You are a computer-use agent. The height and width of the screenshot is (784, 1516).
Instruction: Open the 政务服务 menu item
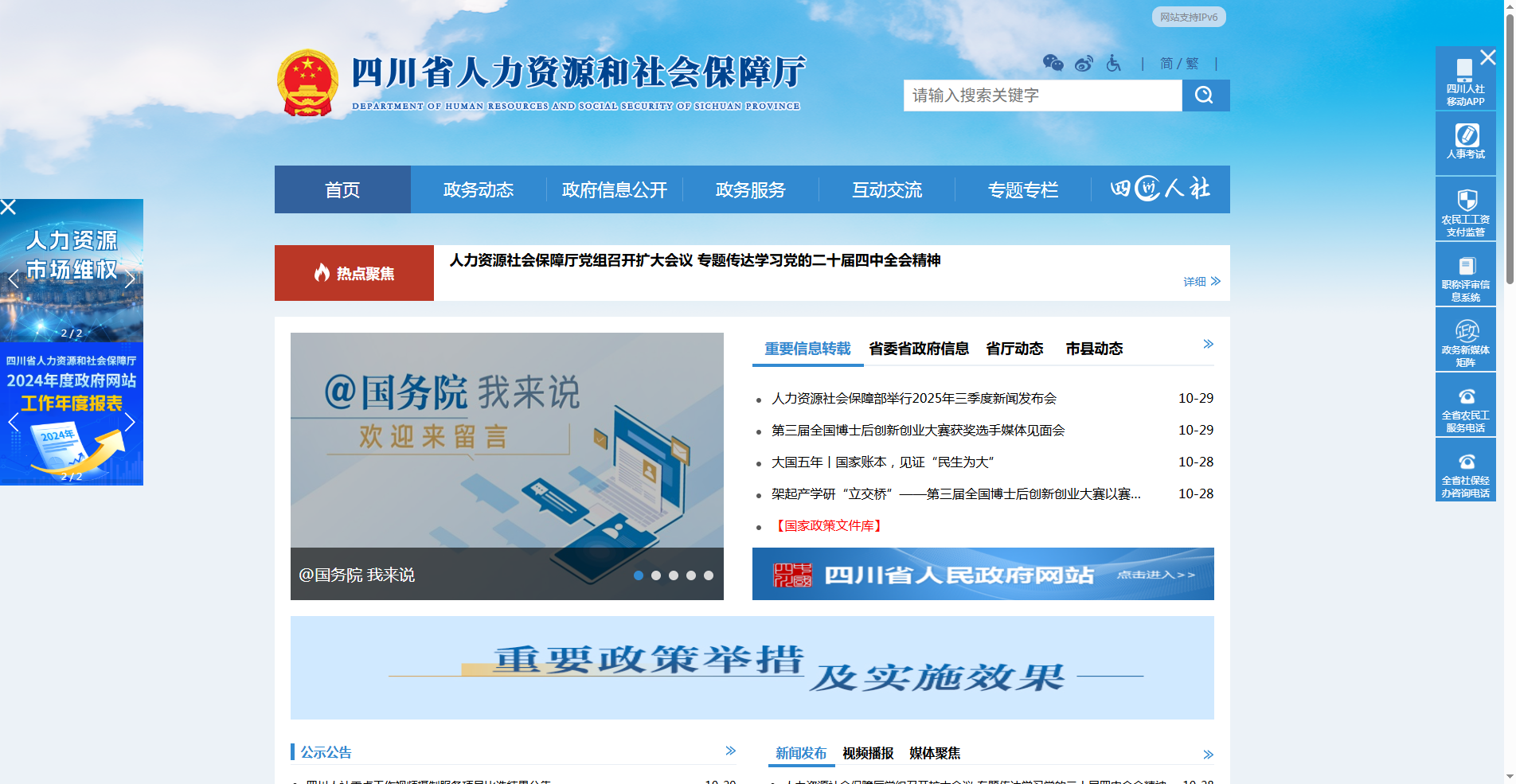point(749,189)
